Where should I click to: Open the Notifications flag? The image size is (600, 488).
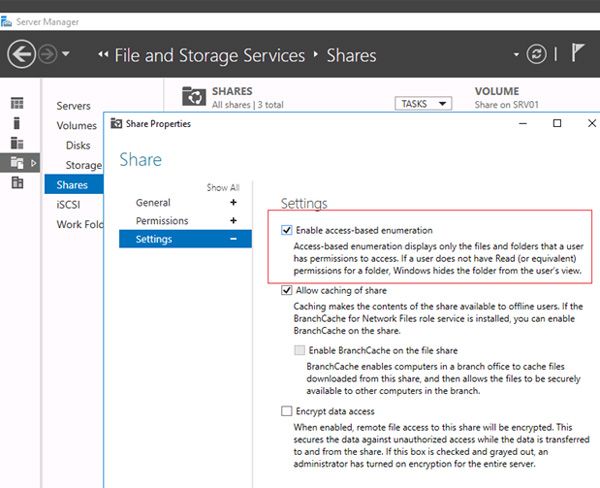(x=577, y=54)
